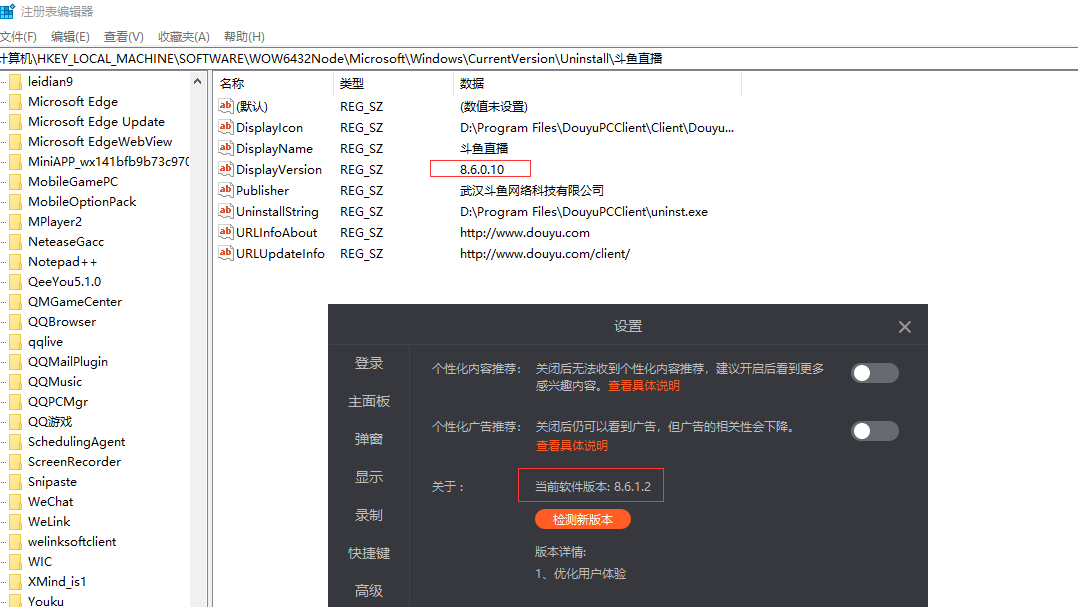1078x607 pixels.
Task: Click the URLInfoAbout string value icon
Action: (x=226, y=232)
